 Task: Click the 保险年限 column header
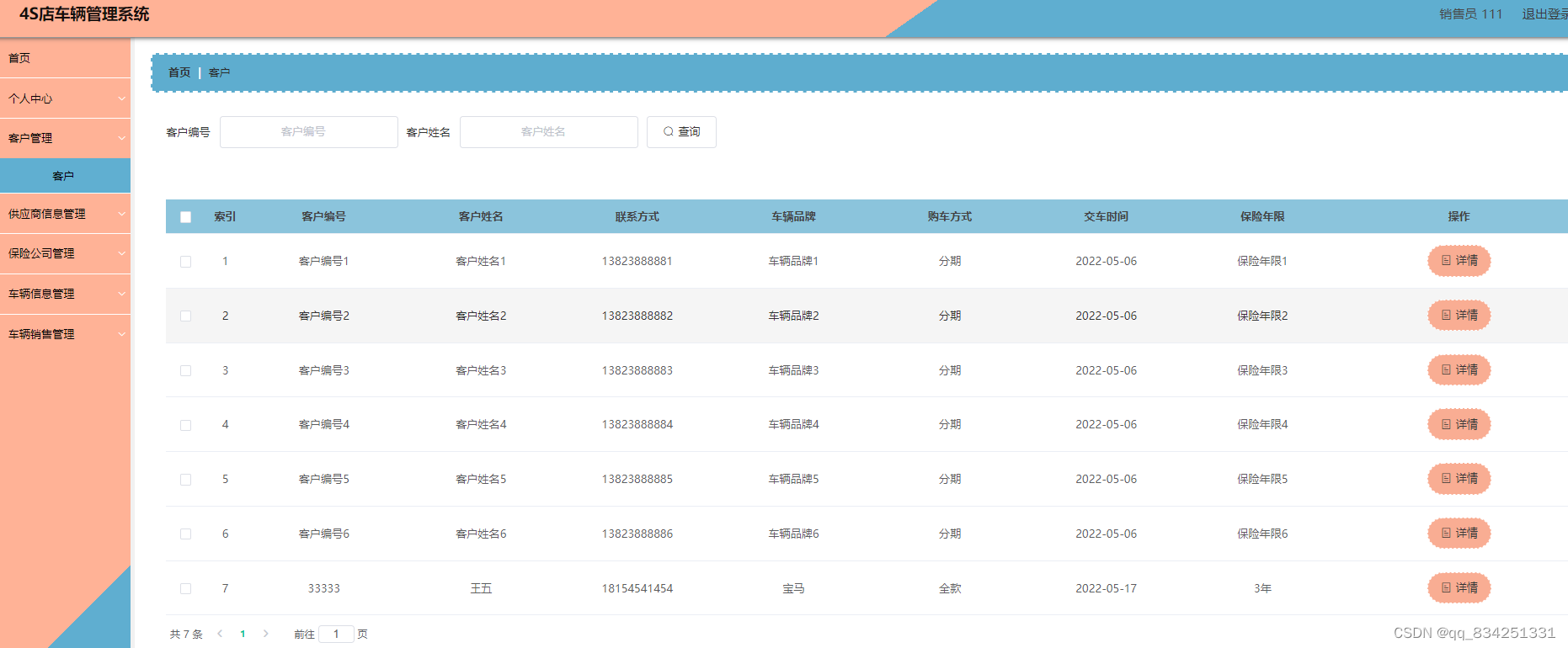[x=1262, y=217]
